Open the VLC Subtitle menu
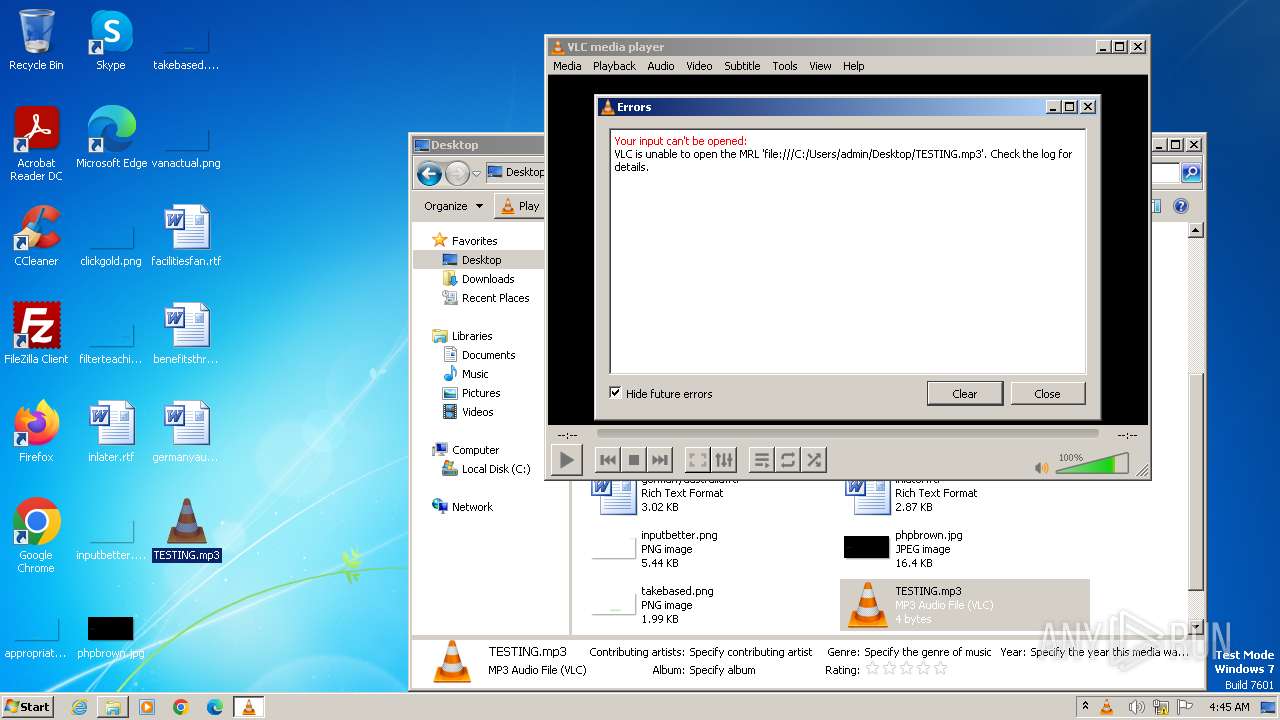The height and width of the screenshot is (720, 1280). tap(742, 66)
